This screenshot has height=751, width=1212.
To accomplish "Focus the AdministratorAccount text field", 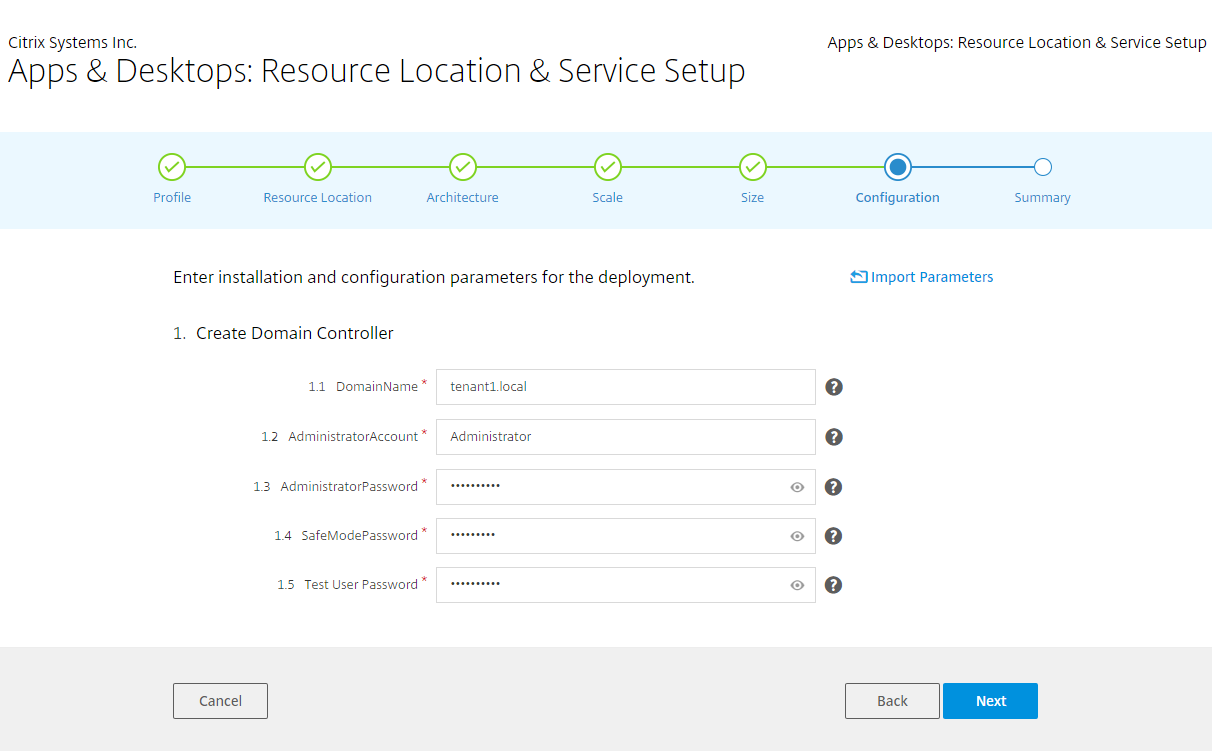I will [x=625, y=437].
